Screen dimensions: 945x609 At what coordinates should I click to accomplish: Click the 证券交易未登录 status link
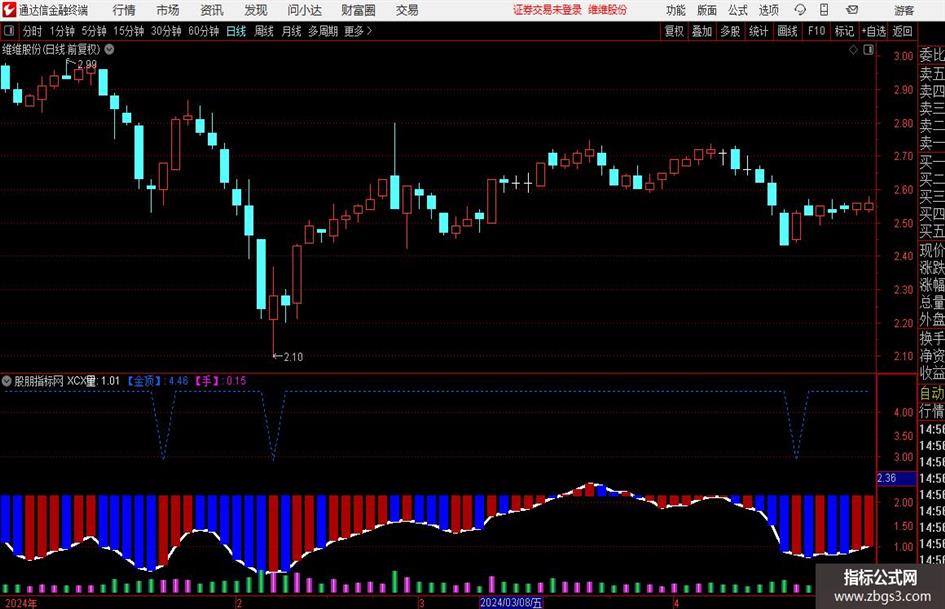click(547, 10)
